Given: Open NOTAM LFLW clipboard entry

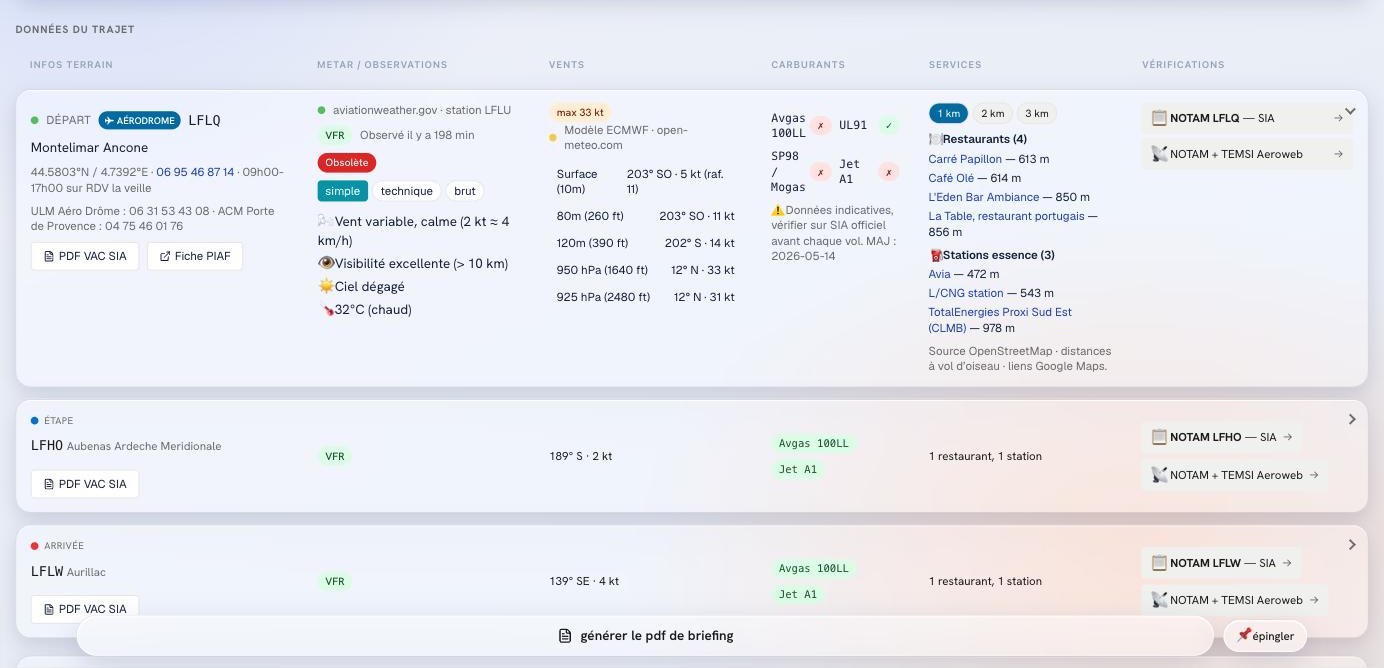Looking at the screenshot, I should tap(1222, 563).
